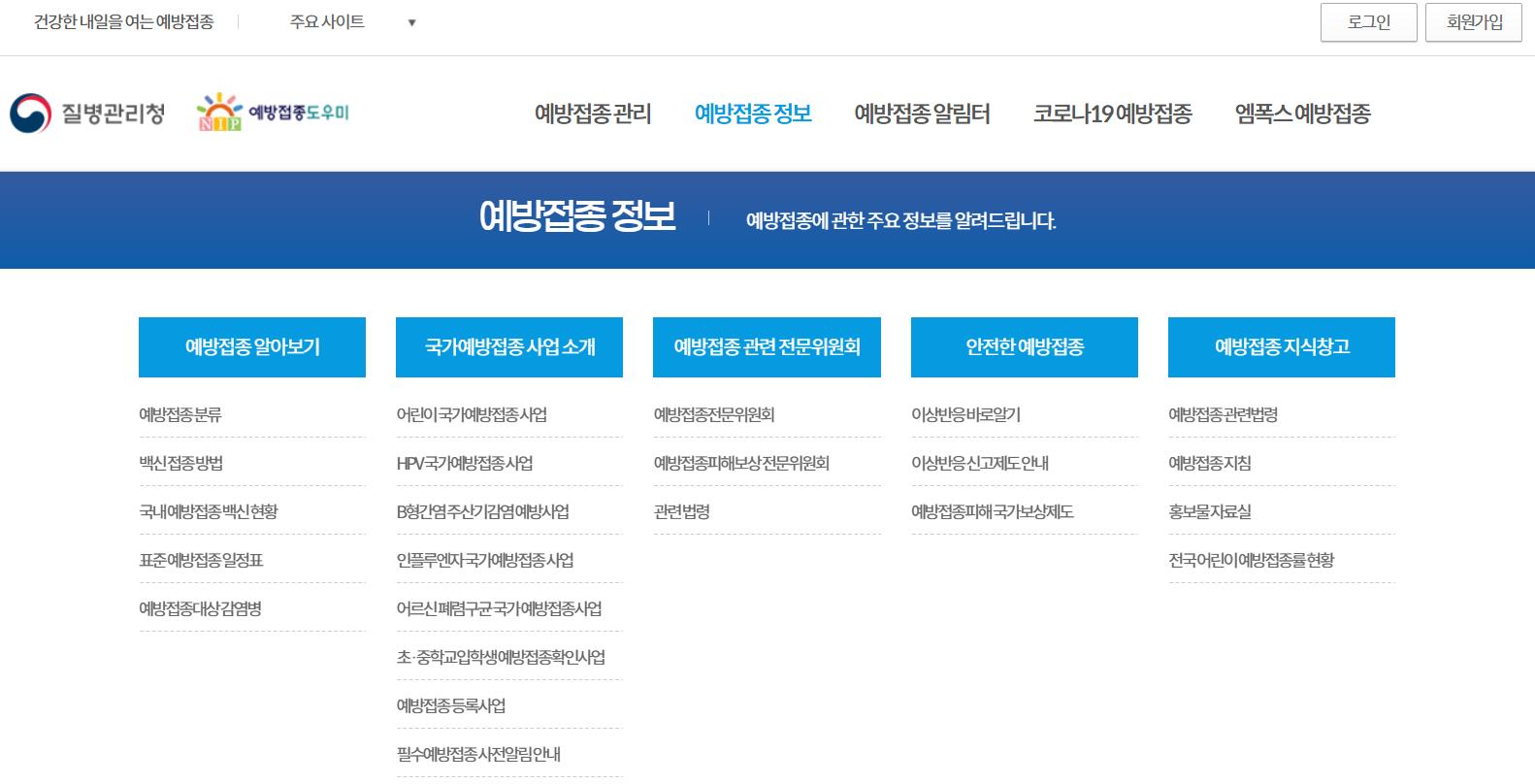
Task: Open the 예방접종 관리 menu
Action: 593,114
